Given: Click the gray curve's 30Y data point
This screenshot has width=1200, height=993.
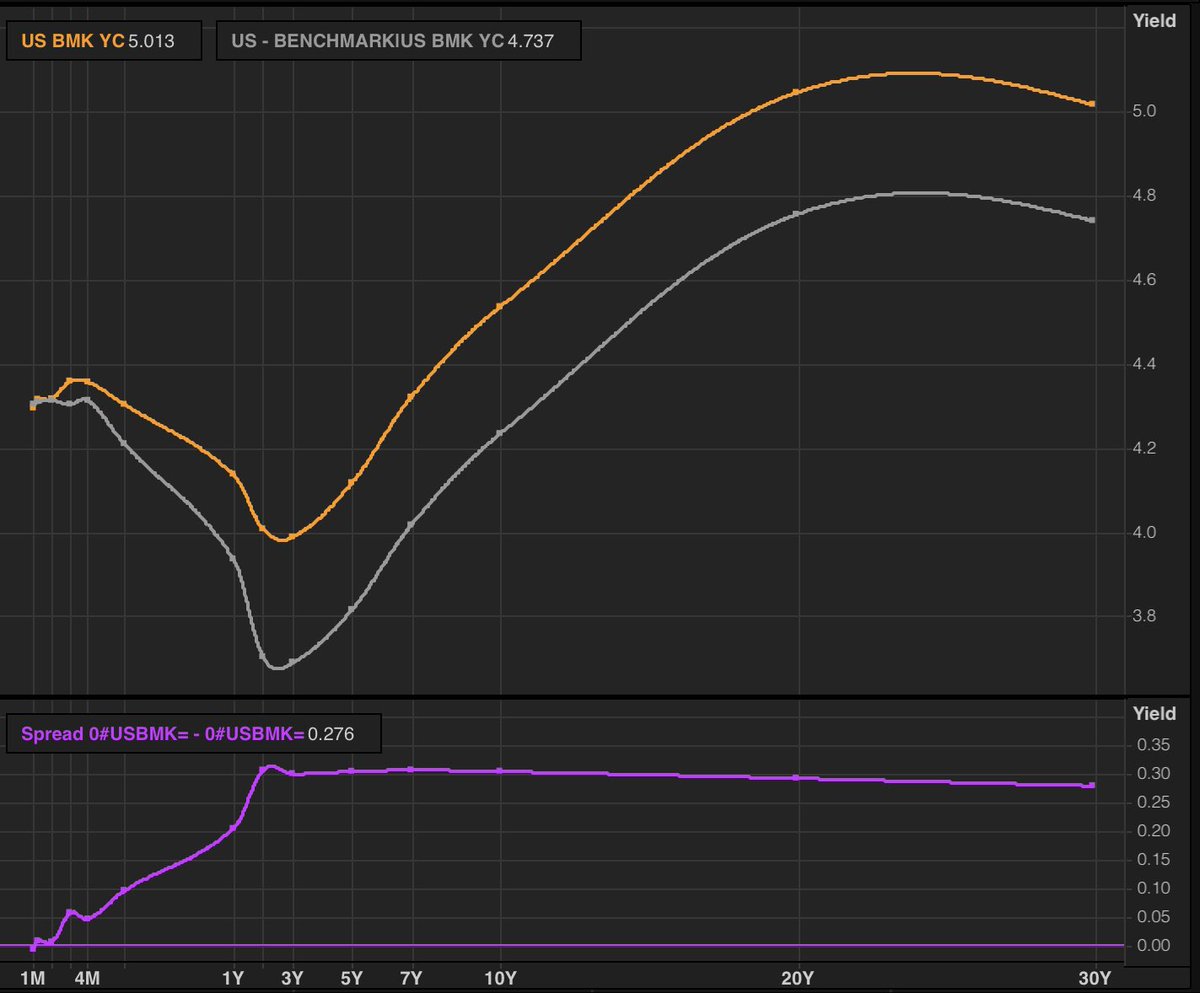Looking at the screenshot, I should (x=1092, y=220).
